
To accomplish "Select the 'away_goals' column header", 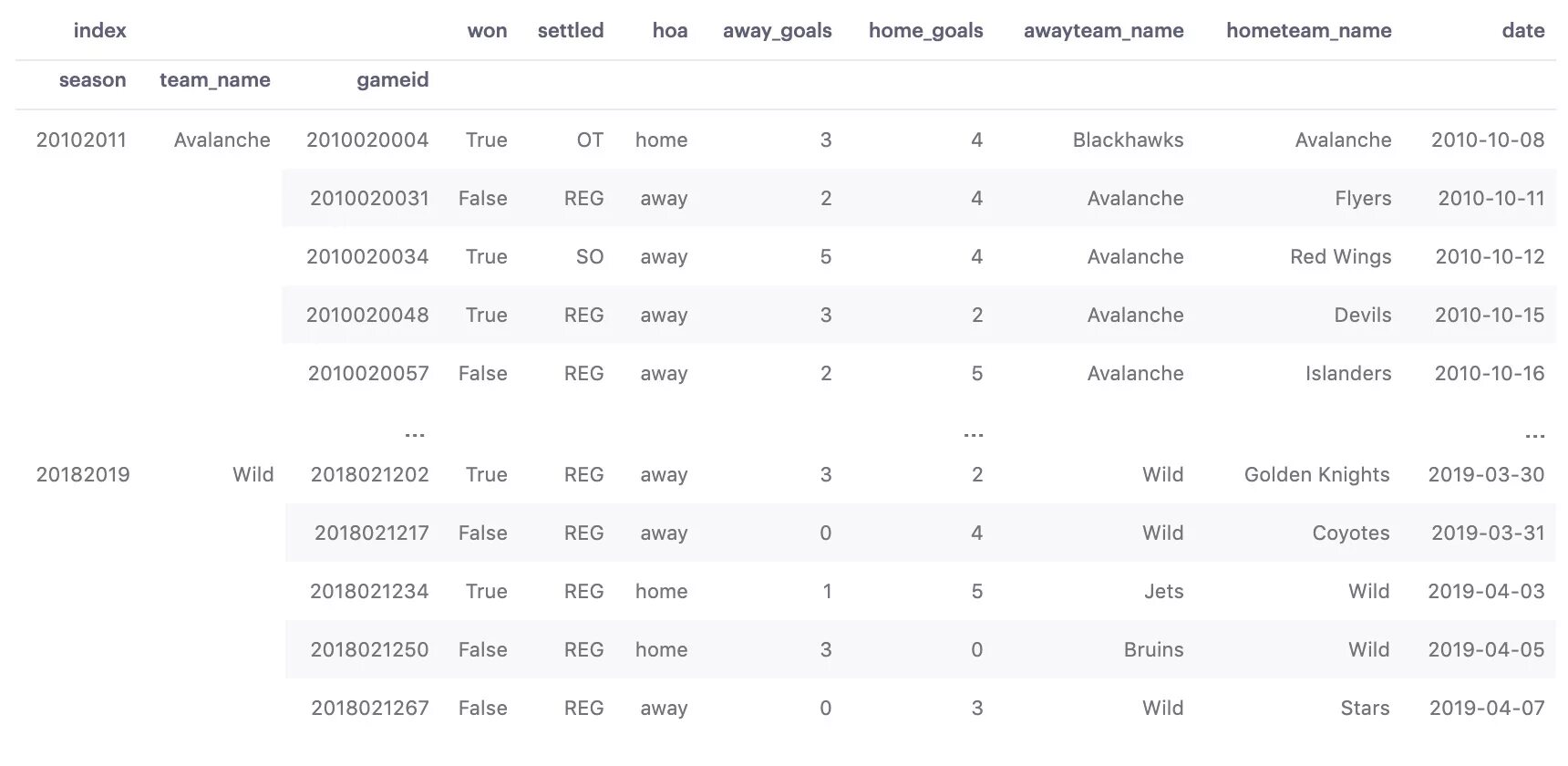I will point(777,31).
